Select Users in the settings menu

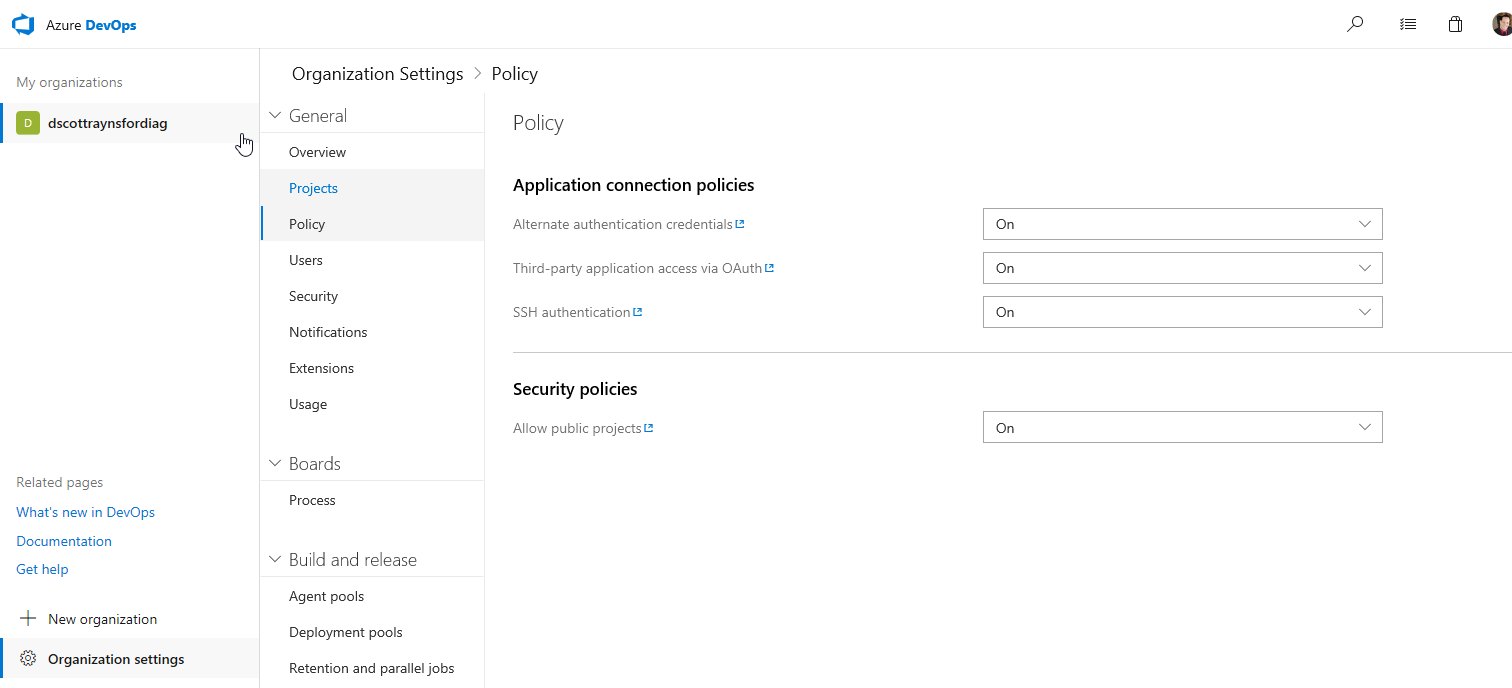click(x=306, y=260)
